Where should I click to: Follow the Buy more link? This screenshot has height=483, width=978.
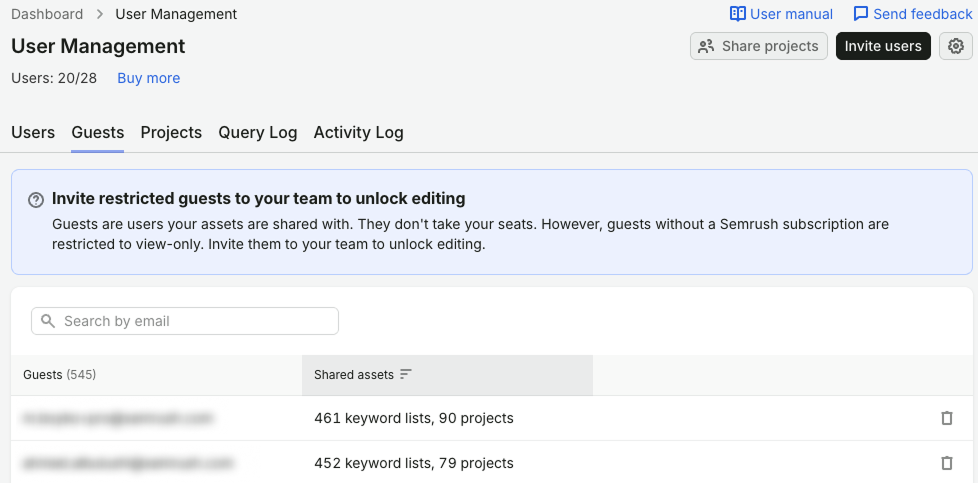(148, 78)
